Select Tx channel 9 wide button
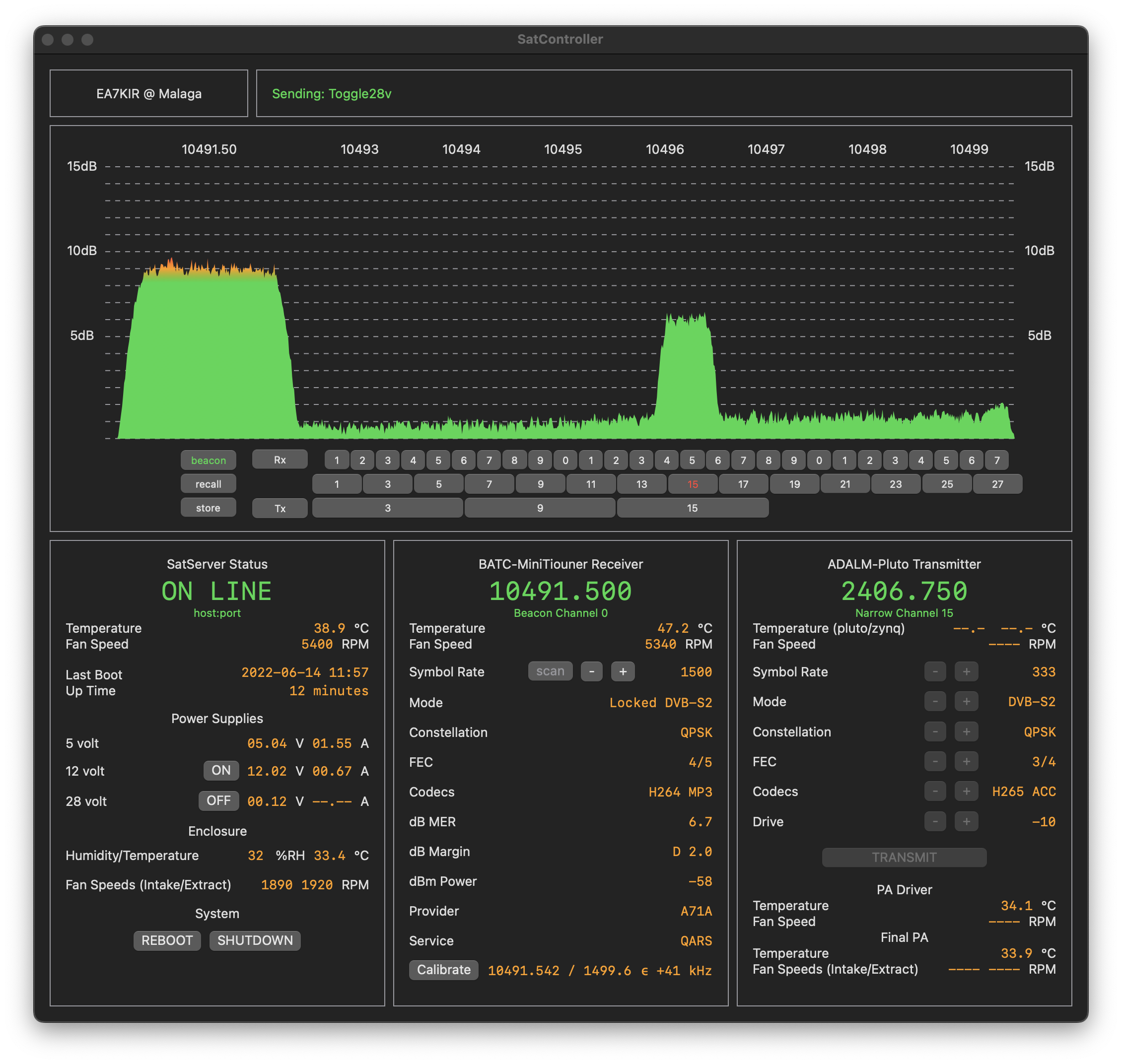Image resolution: width=1122 pixels, height=1064 pixels. 540,508
